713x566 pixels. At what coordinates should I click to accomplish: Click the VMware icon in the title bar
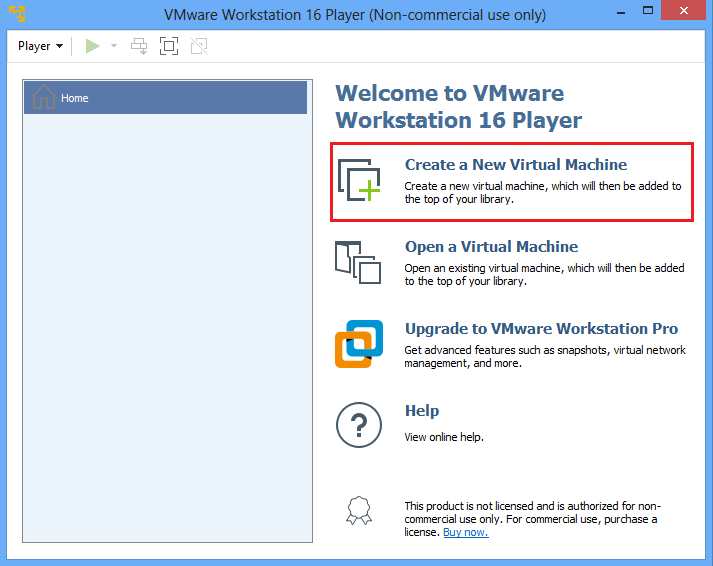tap(17, 14)
